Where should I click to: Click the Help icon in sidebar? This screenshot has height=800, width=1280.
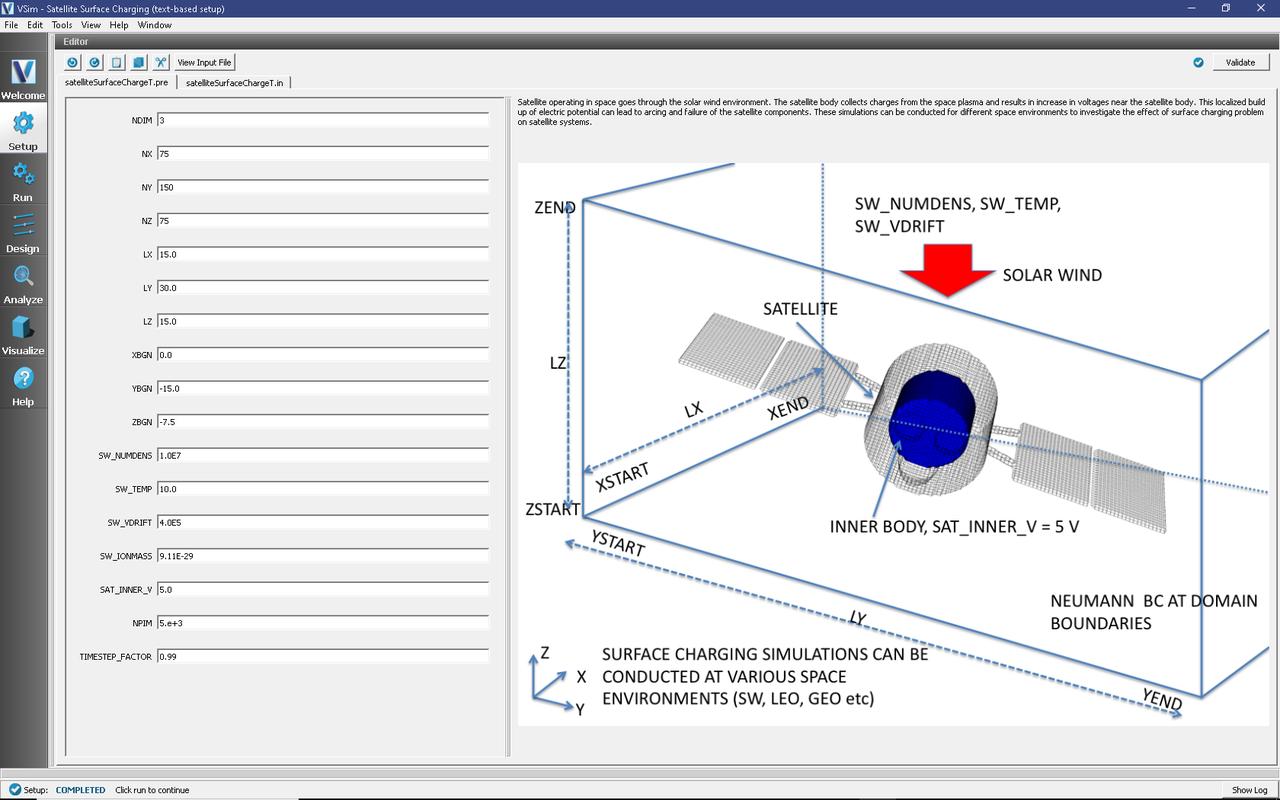pos(23,385)
